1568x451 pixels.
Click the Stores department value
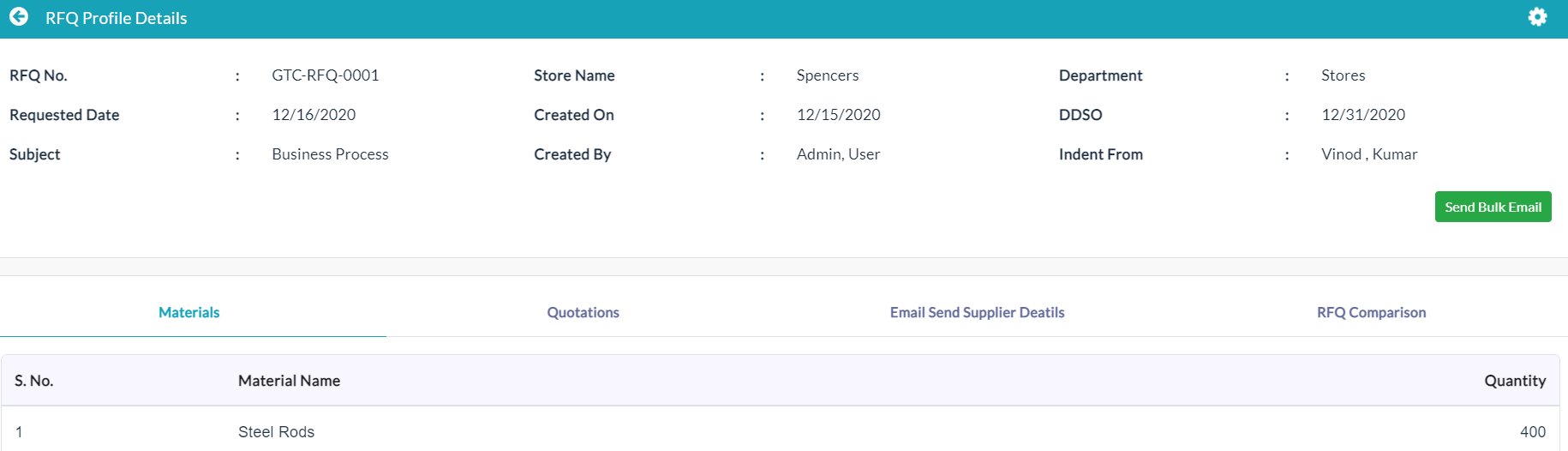coord(1344,75)
